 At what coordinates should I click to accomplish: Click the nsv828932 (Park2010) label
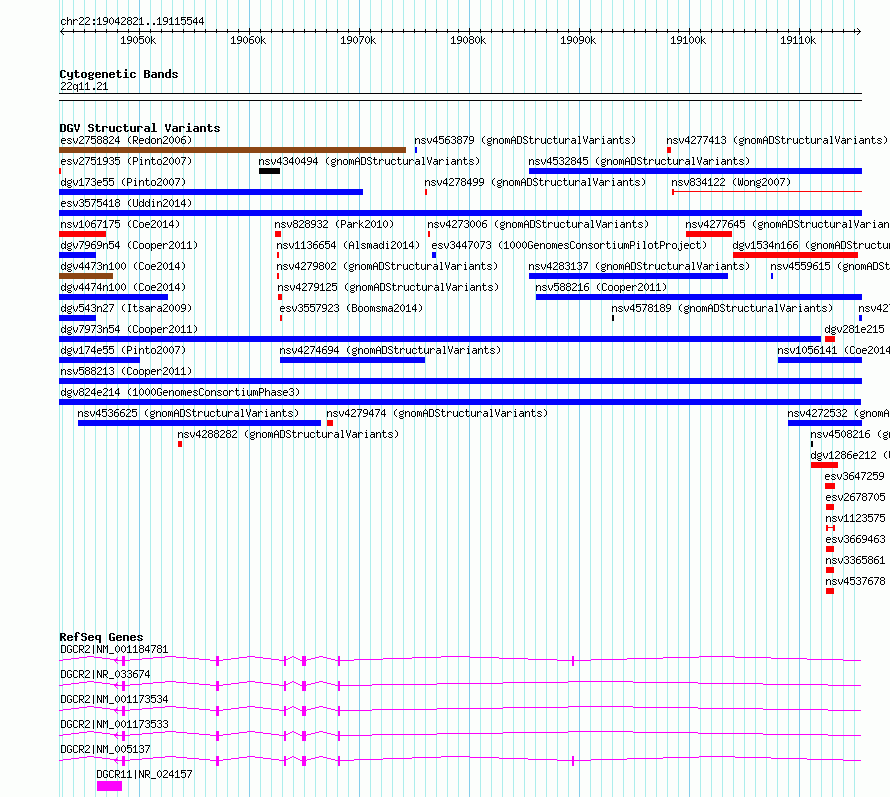334,224
